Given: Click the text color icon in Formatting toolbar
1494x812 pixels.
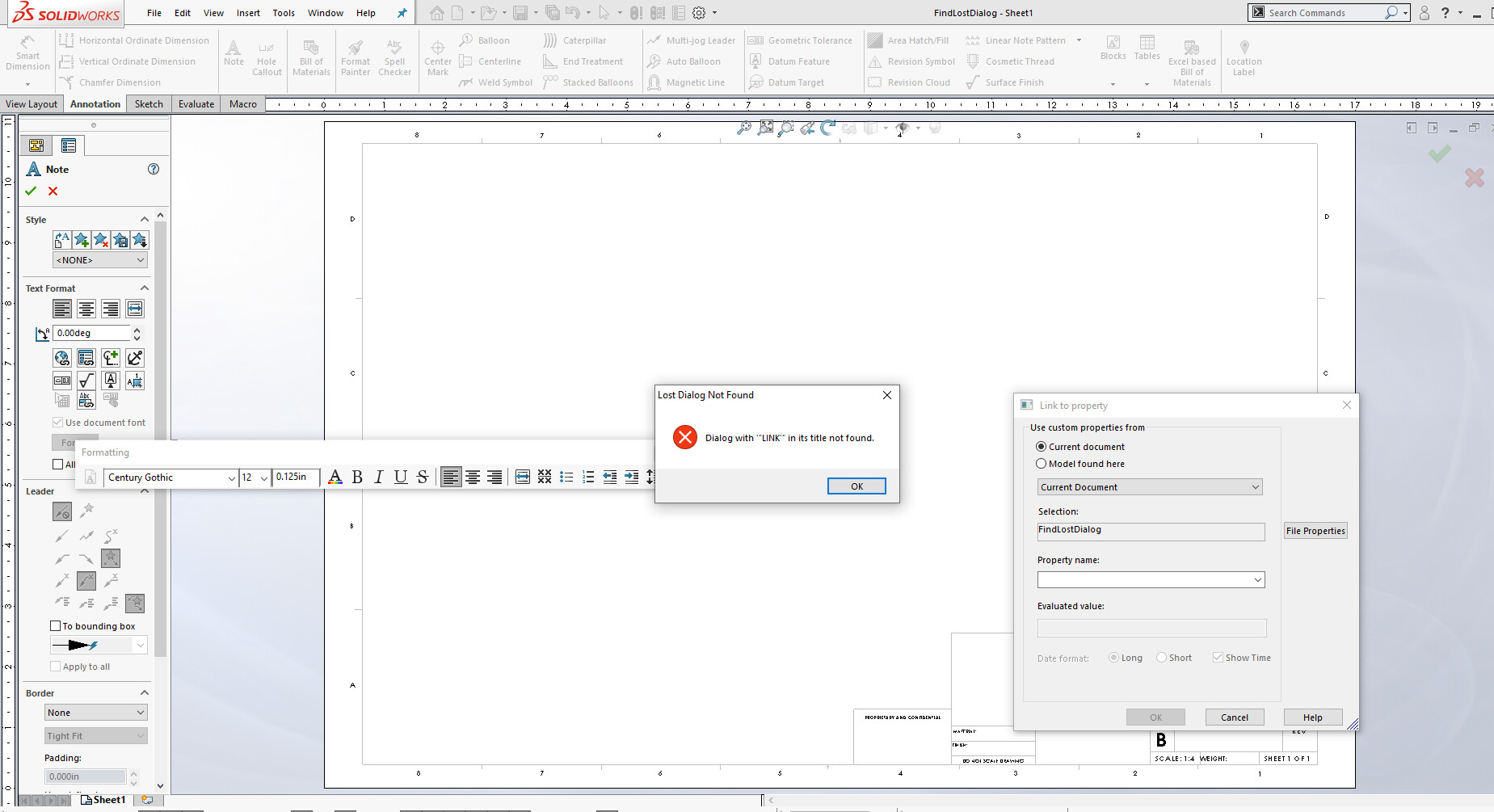Looking at the screenshot, I should (335, 478).
